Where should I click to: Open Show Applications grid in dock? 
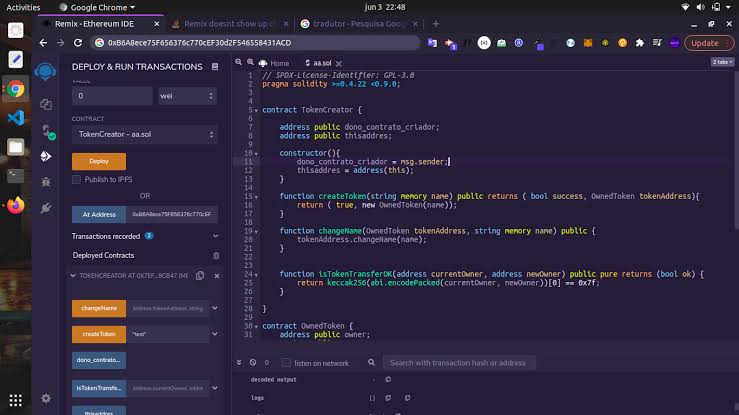[x=16, y=400]
